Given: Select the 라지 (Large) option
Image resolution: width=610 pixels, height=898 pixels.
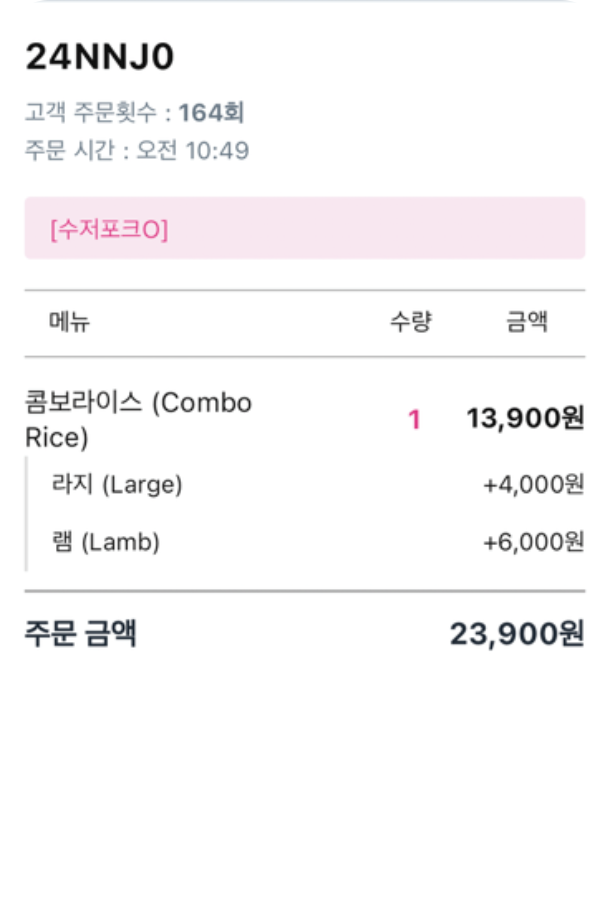Looking at the screenshot, I should tap(116, 485).
